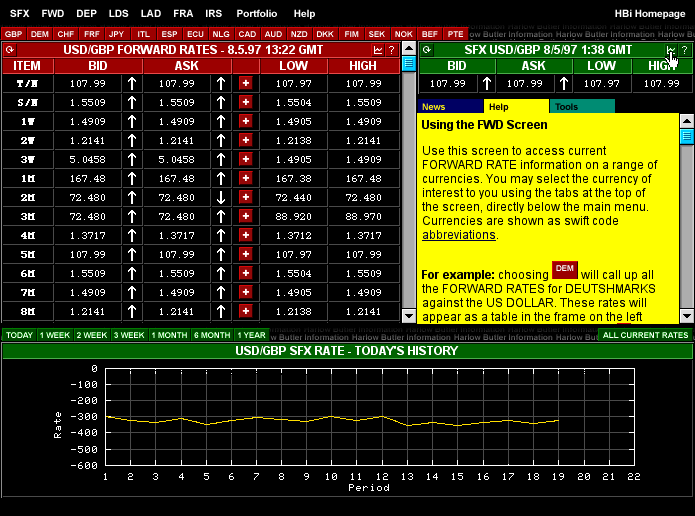The height and width of the screenshot is (516, 695).
Task: Choose the CHF currency tab
Action: click(65, 33)
